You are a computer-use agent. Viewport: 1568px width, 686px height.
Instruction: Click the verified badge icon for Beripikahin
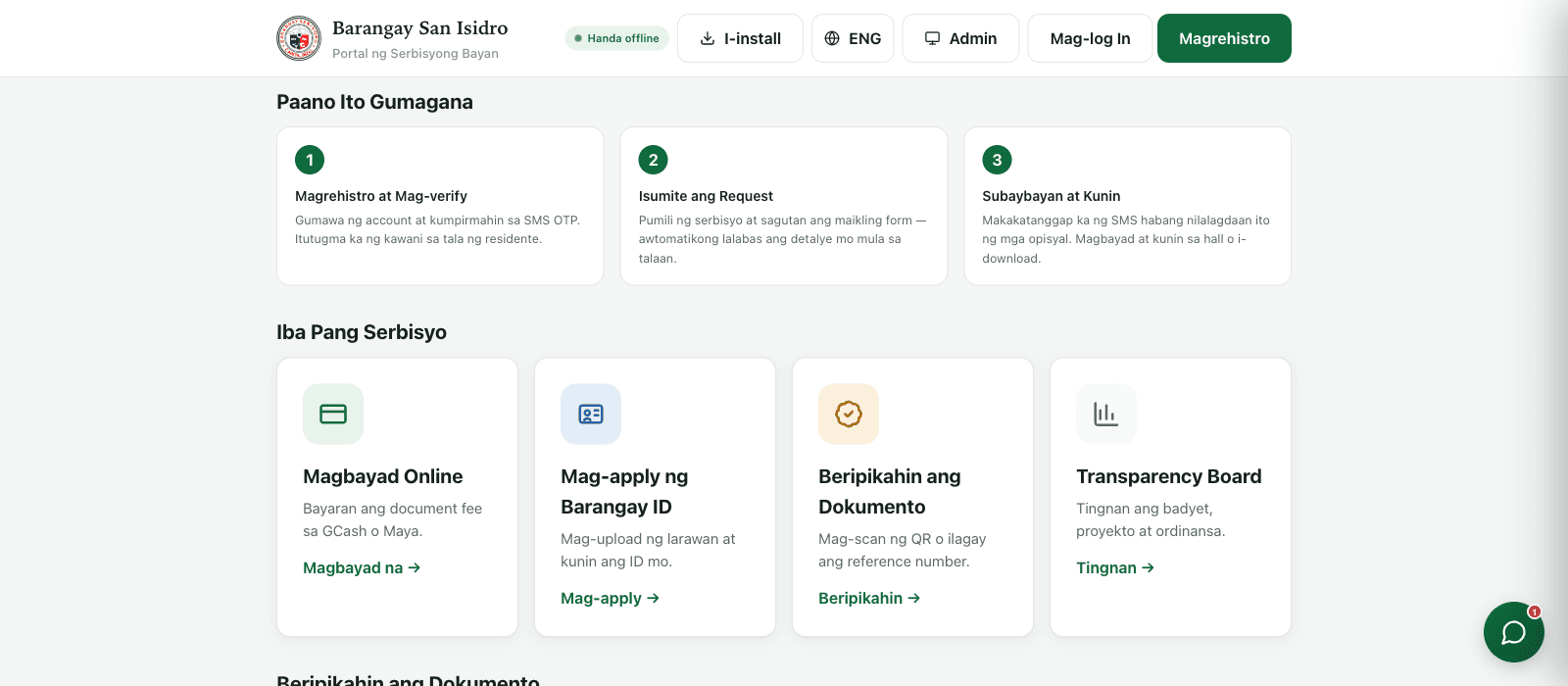tap(849, 414)
